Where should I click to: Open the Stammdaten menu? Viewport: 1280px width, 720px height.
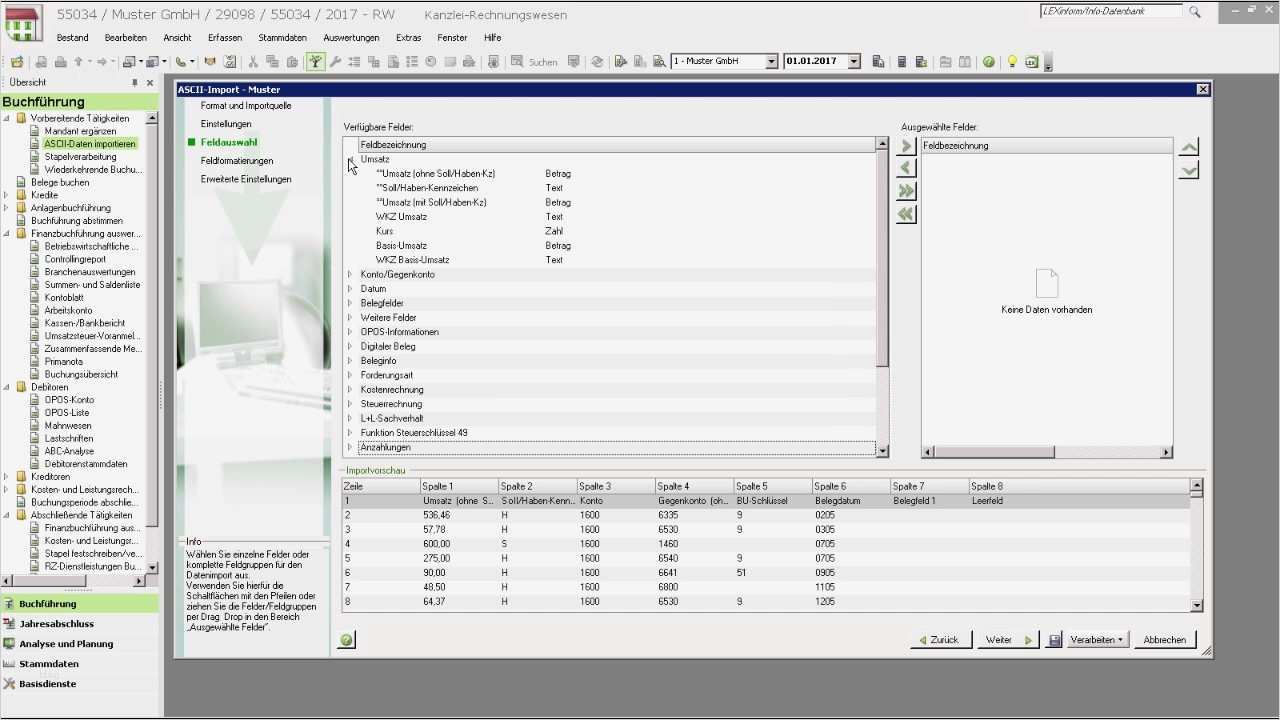(x=282, y=37)
